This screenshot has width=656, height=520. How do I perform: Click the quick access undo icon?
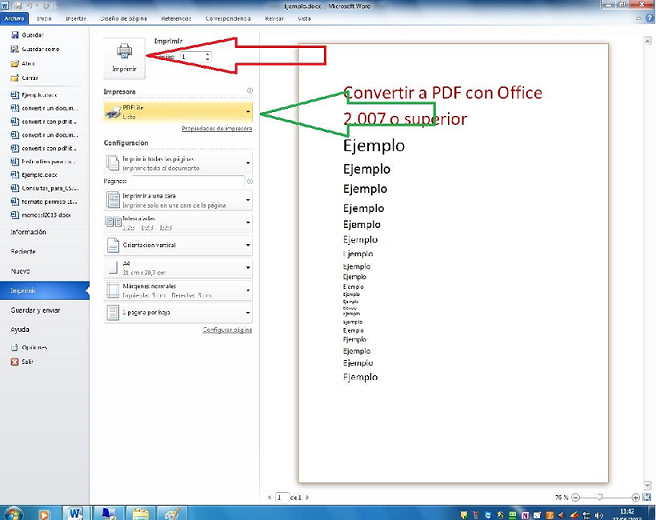click(30, 6)
